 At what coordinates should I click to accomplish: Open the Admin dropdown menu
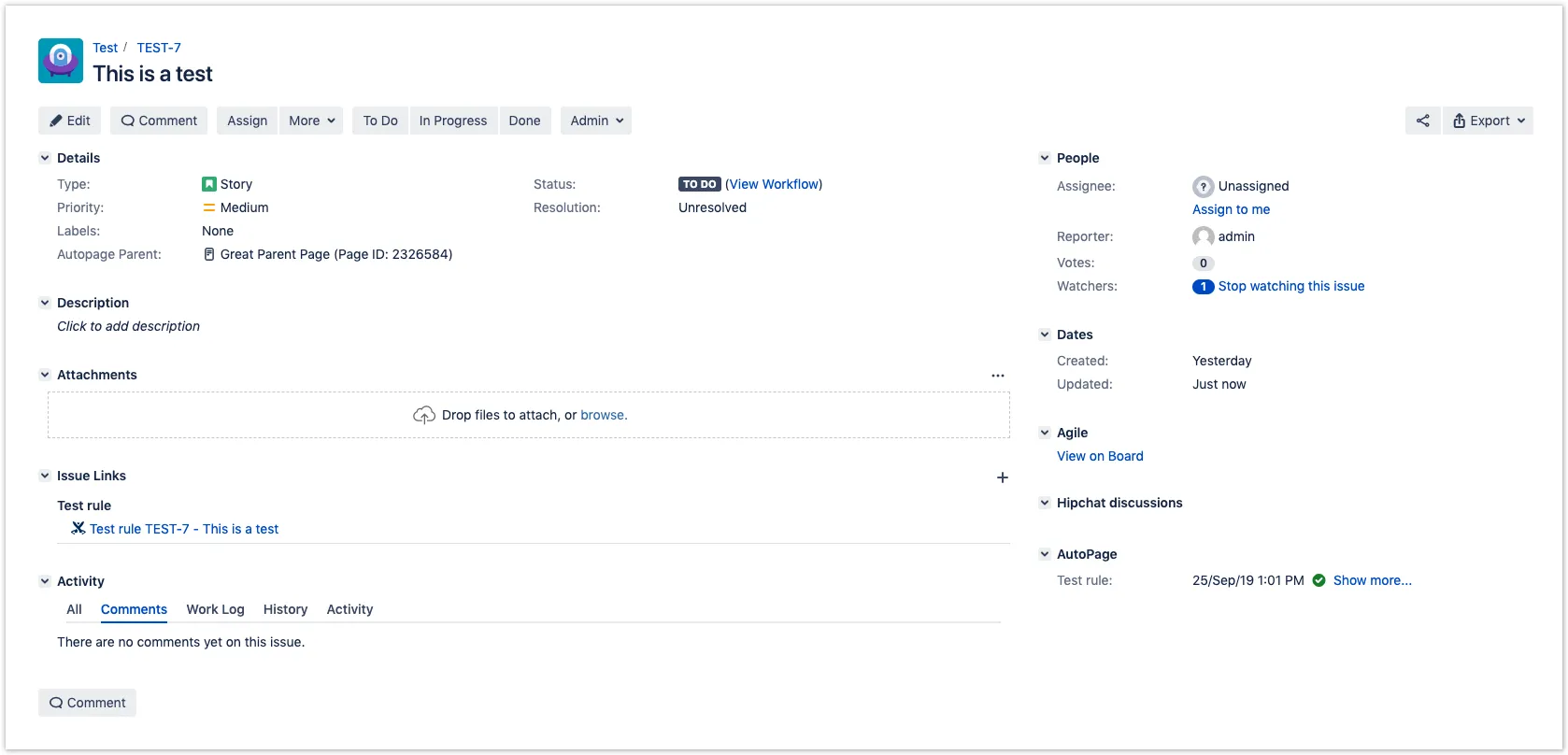point(596,121)
